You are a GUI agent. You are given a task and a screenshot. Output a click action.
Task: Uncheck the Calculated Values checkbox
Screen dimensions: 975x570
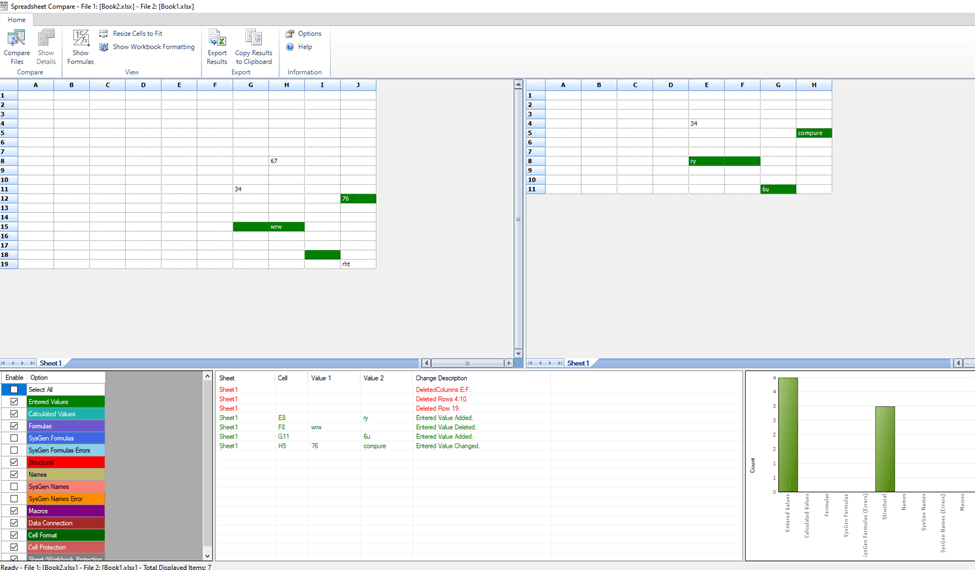coord(14,414)
